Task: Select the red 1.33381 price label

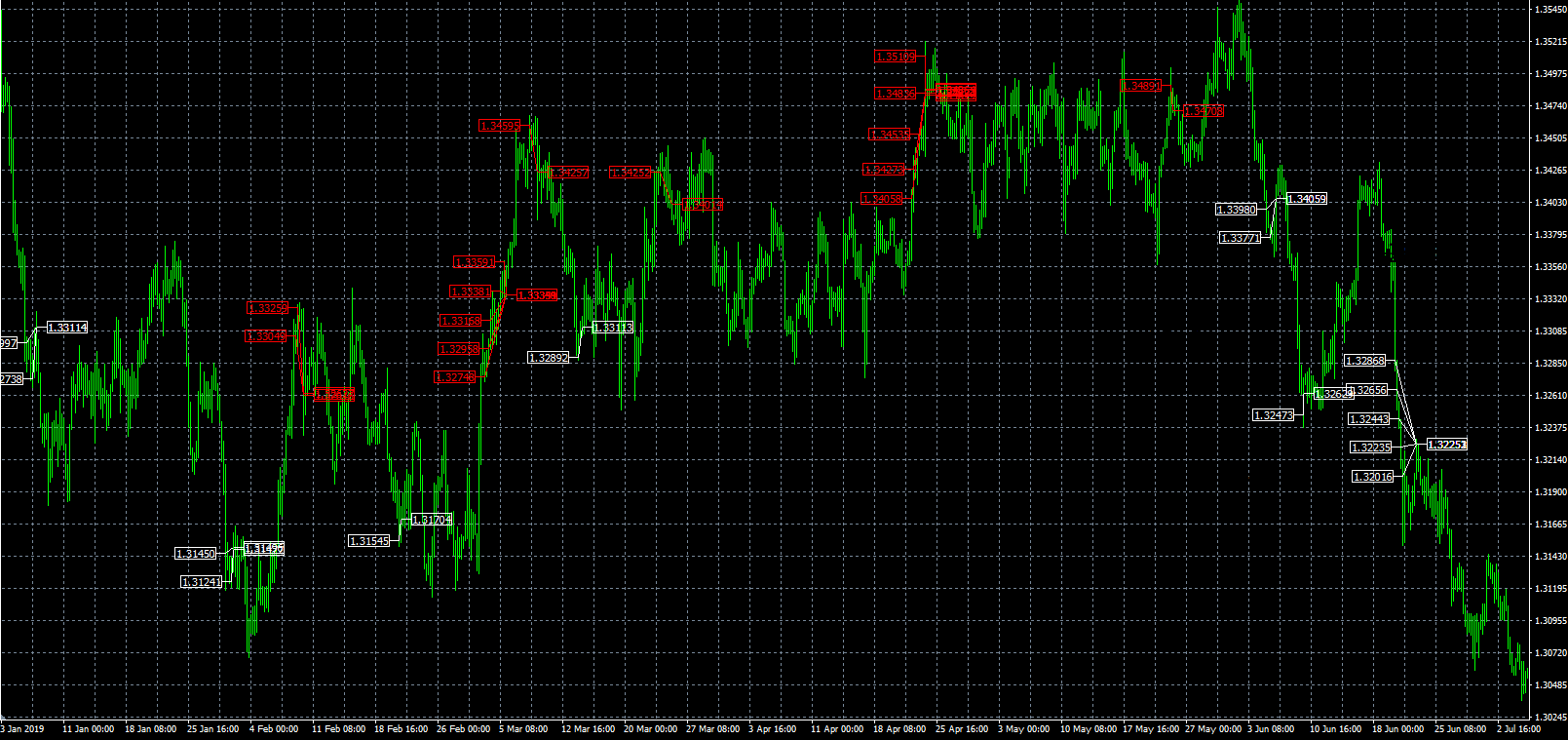Action: 471,292
